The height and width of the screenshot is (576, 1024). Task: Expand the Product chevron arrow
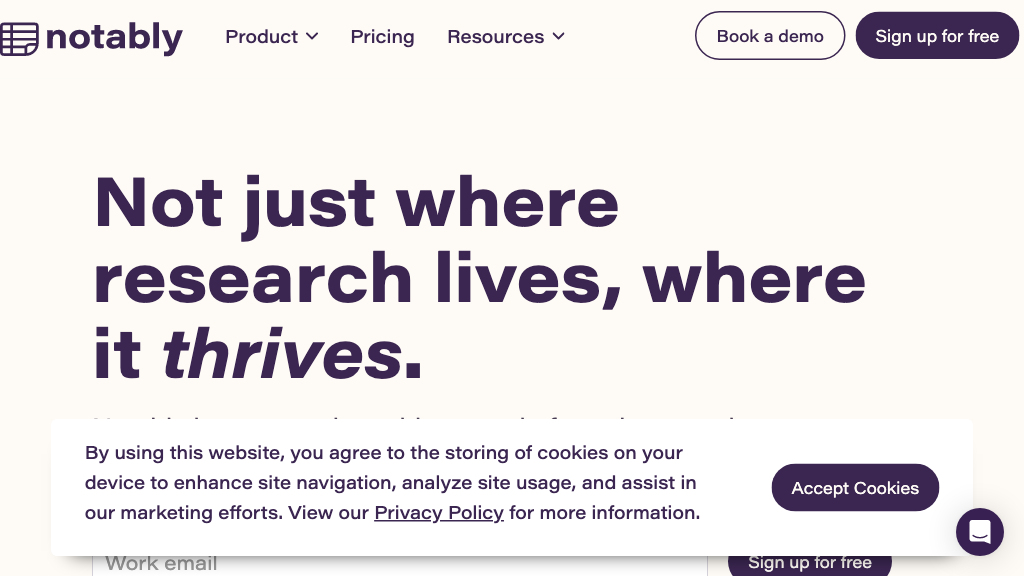312,36
